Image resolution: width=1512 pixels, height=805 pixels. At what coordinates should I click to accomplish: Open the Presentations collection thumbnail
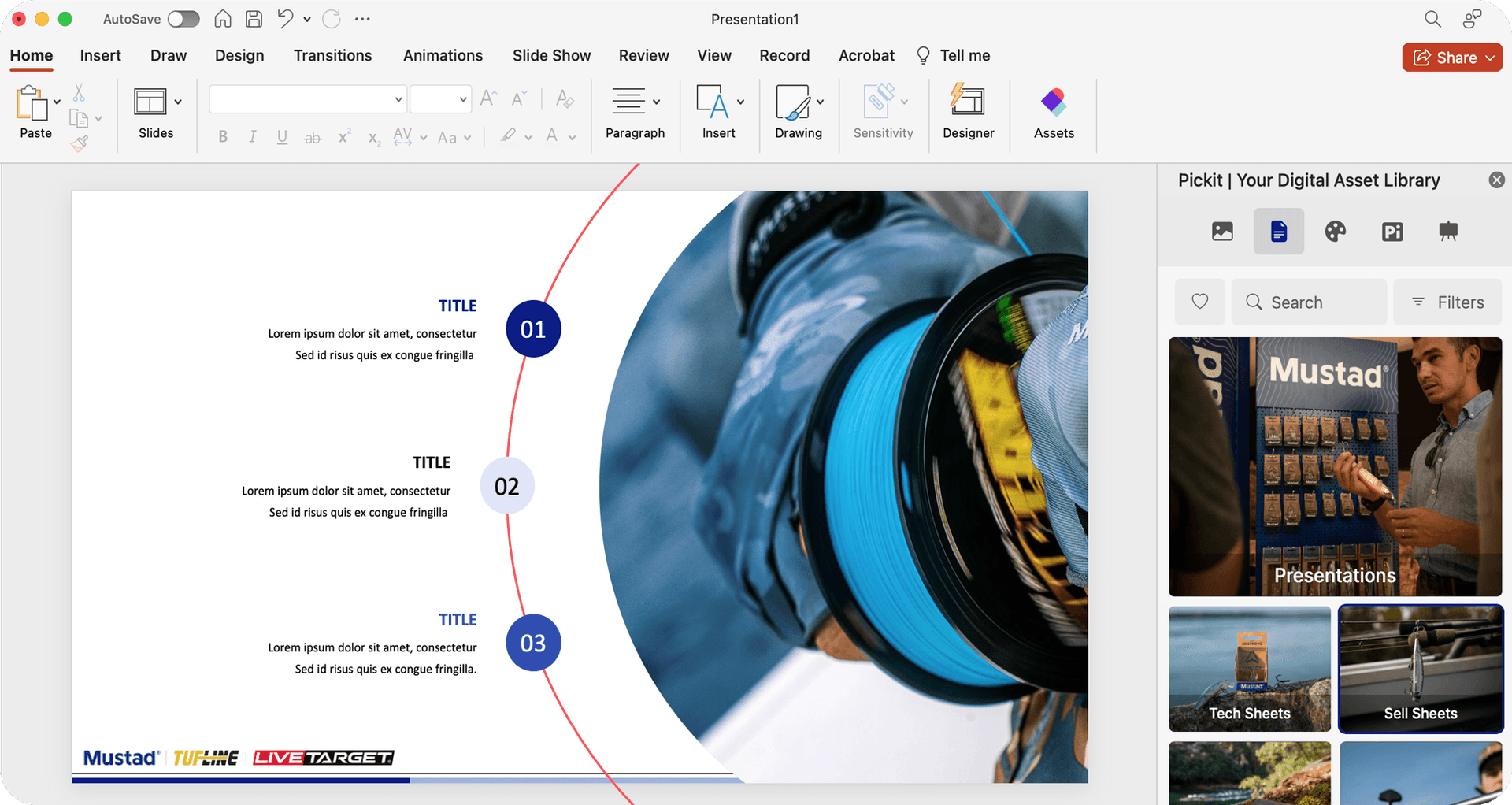[1335, 466]
